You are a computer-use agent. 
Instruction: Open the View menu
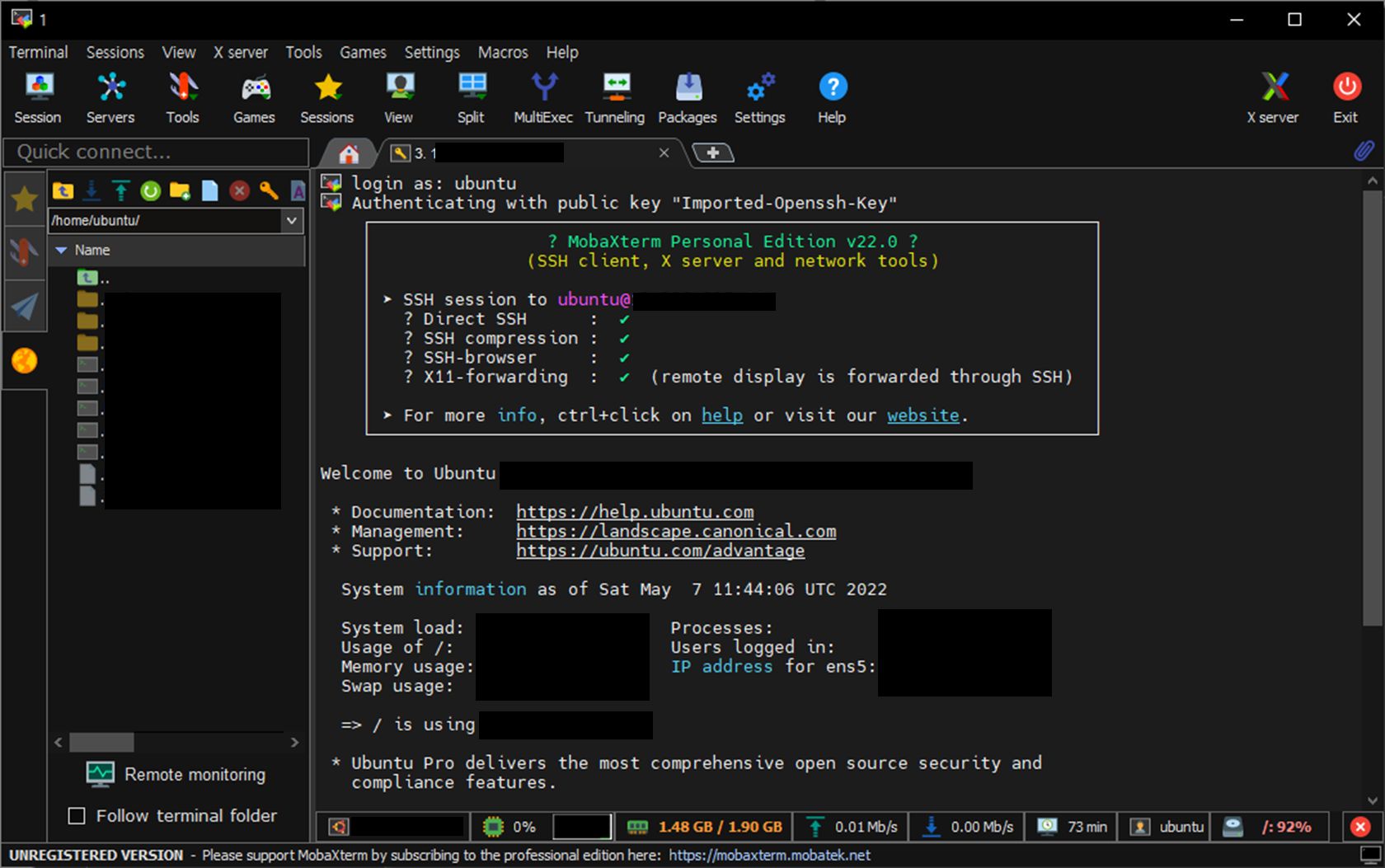pyautogui.click(x=179, y=52)
